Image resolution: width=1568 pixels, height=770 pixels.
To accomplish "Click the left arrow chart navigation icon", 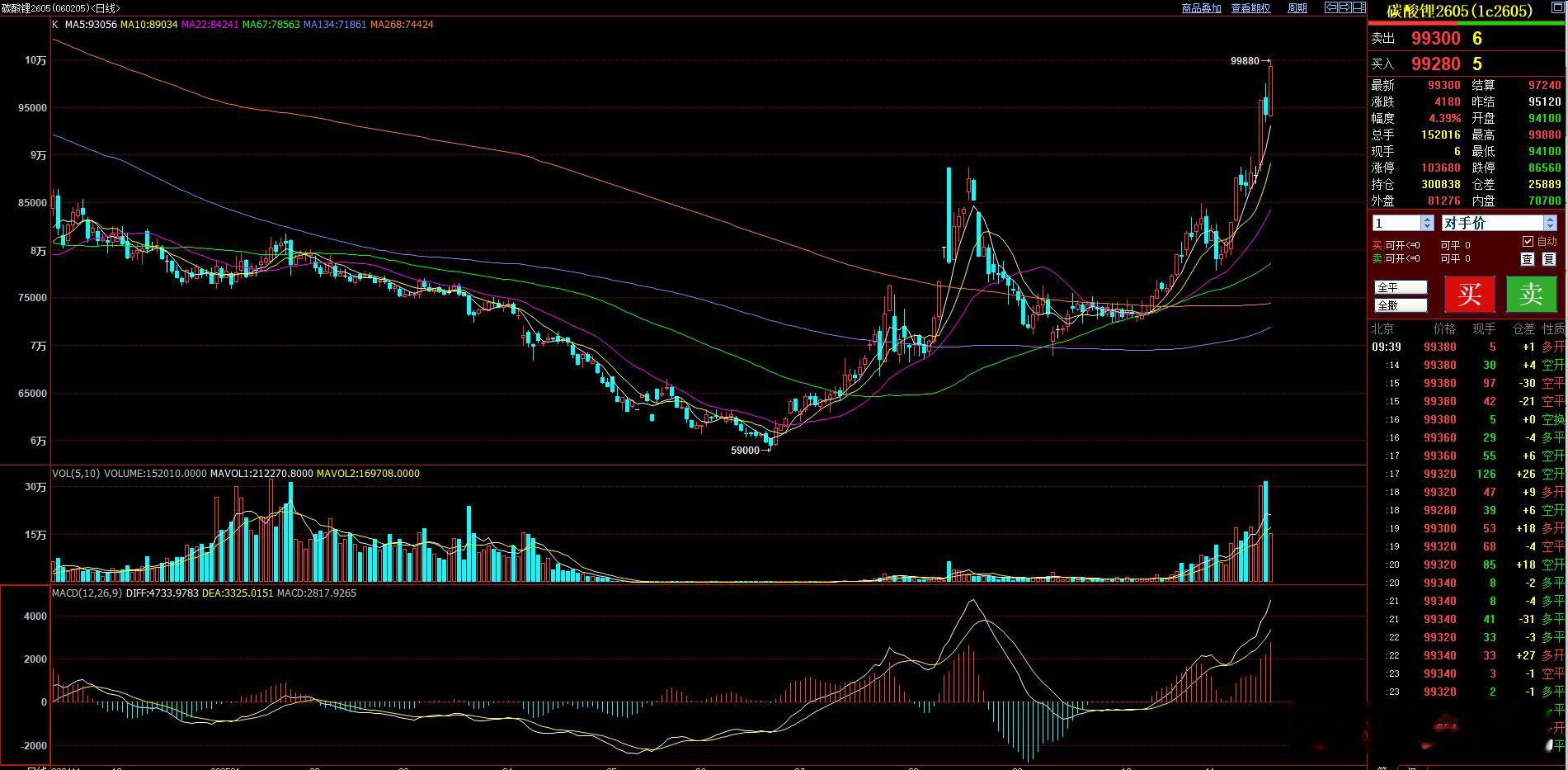I will coord(1330,7).
